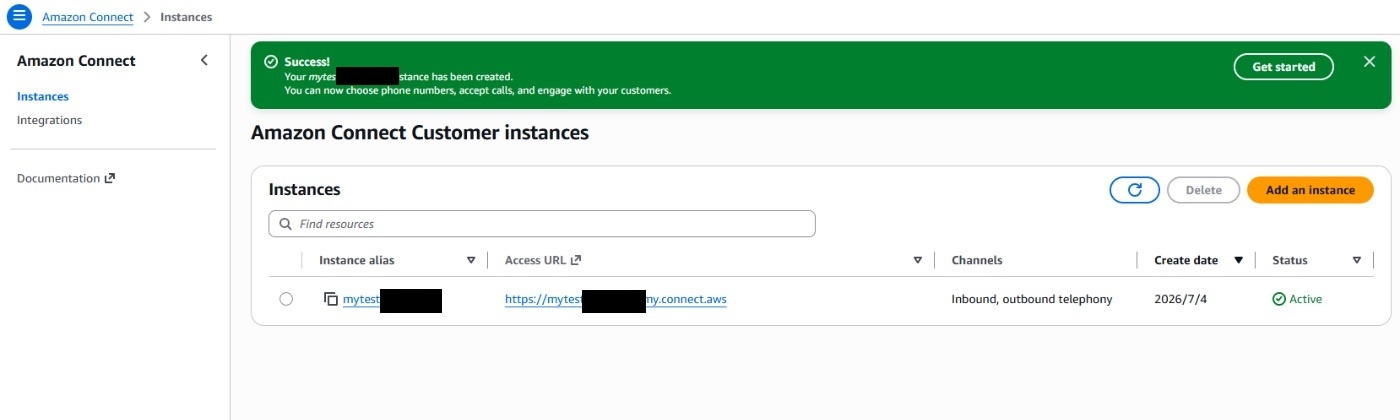This screenshot has width=1400, height=420.
Task: Open Status column sort arrow
Action: pos(1356,260)
